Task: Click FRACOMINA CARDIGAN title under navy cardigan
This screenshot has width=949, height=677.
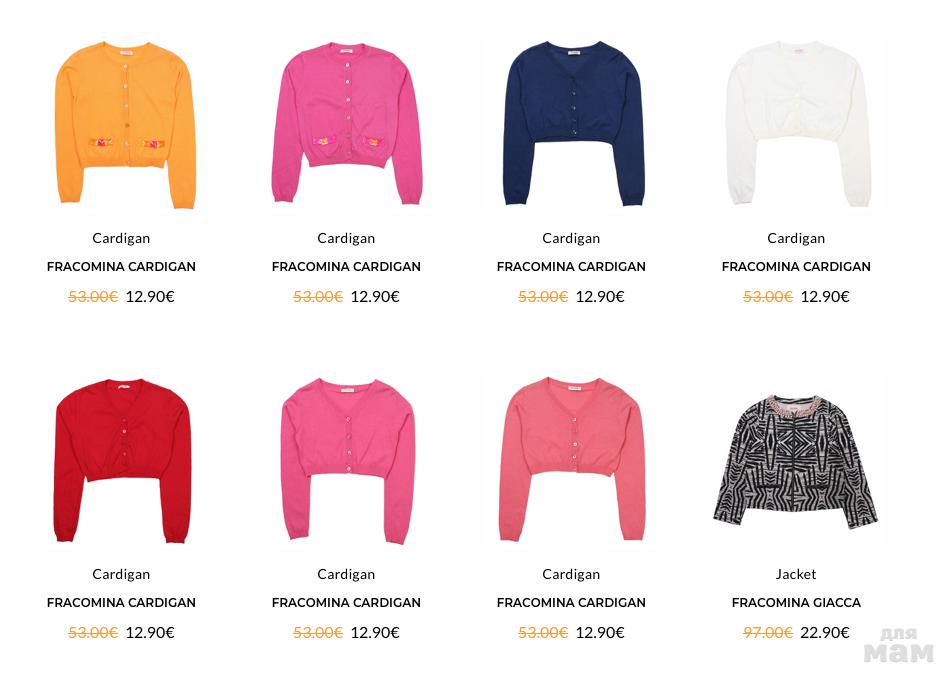Action: (571, 267)
